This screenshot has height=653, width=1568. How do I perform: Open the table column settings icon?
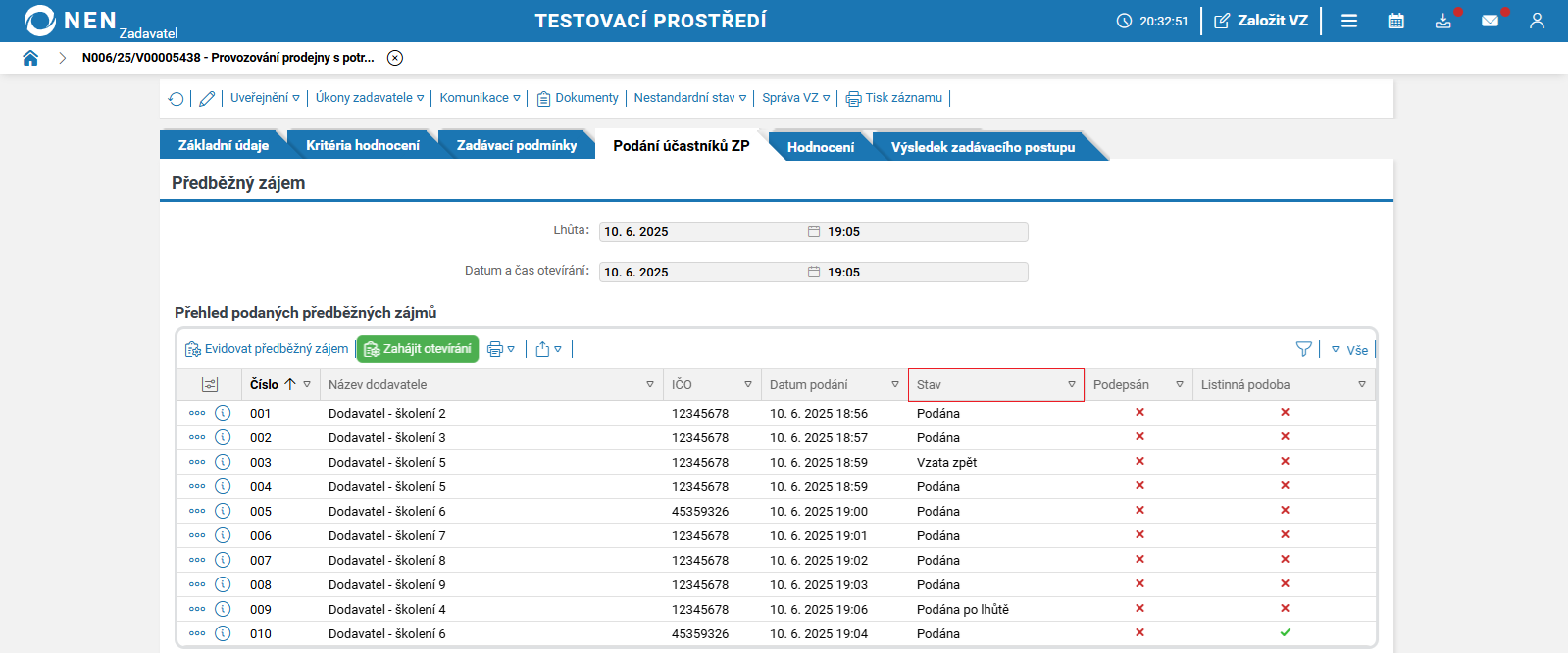(x=210, y=384)
